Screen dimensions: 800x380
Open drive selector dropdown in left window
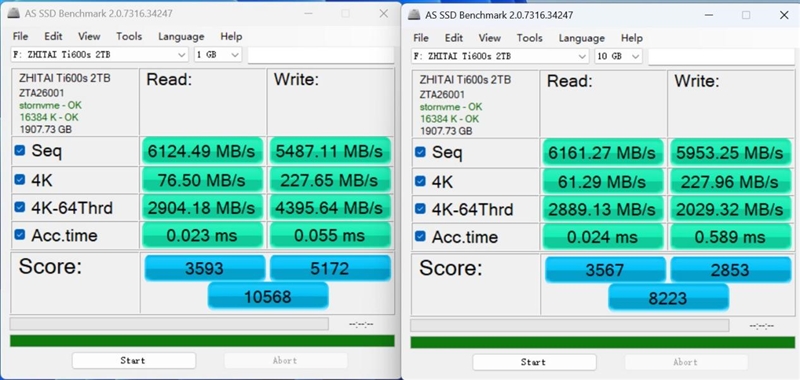pos(99,55)
